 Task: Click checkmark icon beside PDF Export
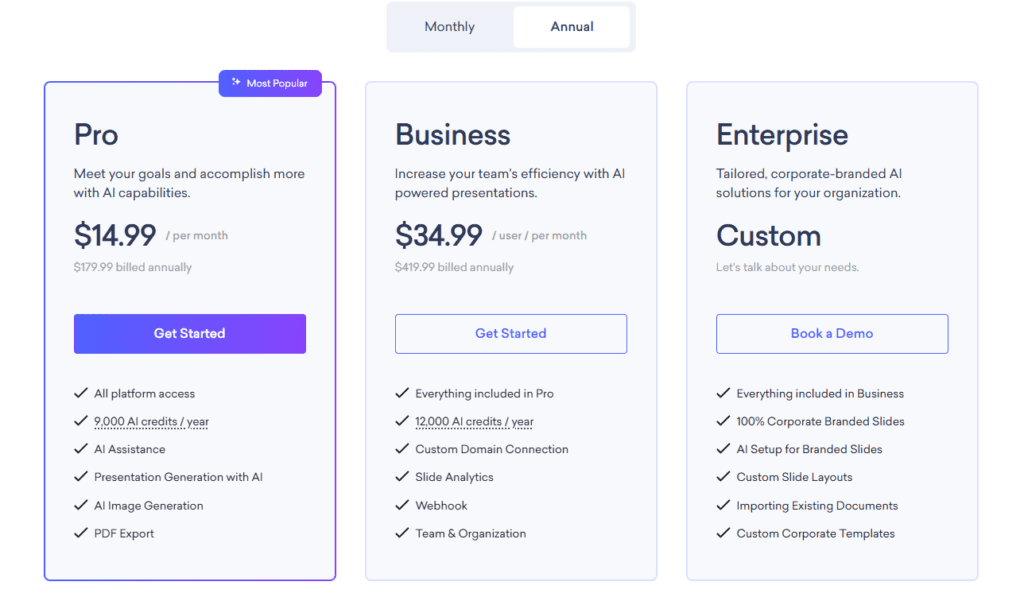81,534
